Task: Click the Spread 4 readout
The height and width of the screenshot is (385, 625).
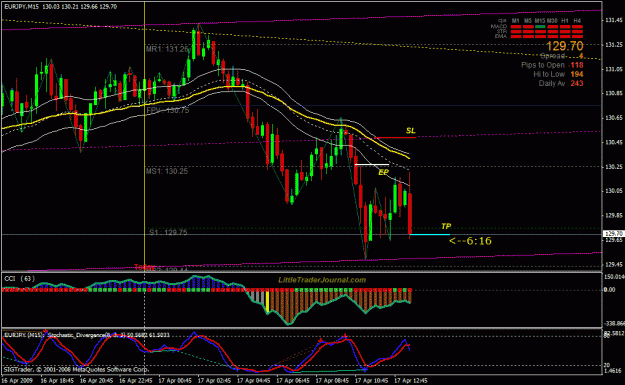Action: point(562,56)
